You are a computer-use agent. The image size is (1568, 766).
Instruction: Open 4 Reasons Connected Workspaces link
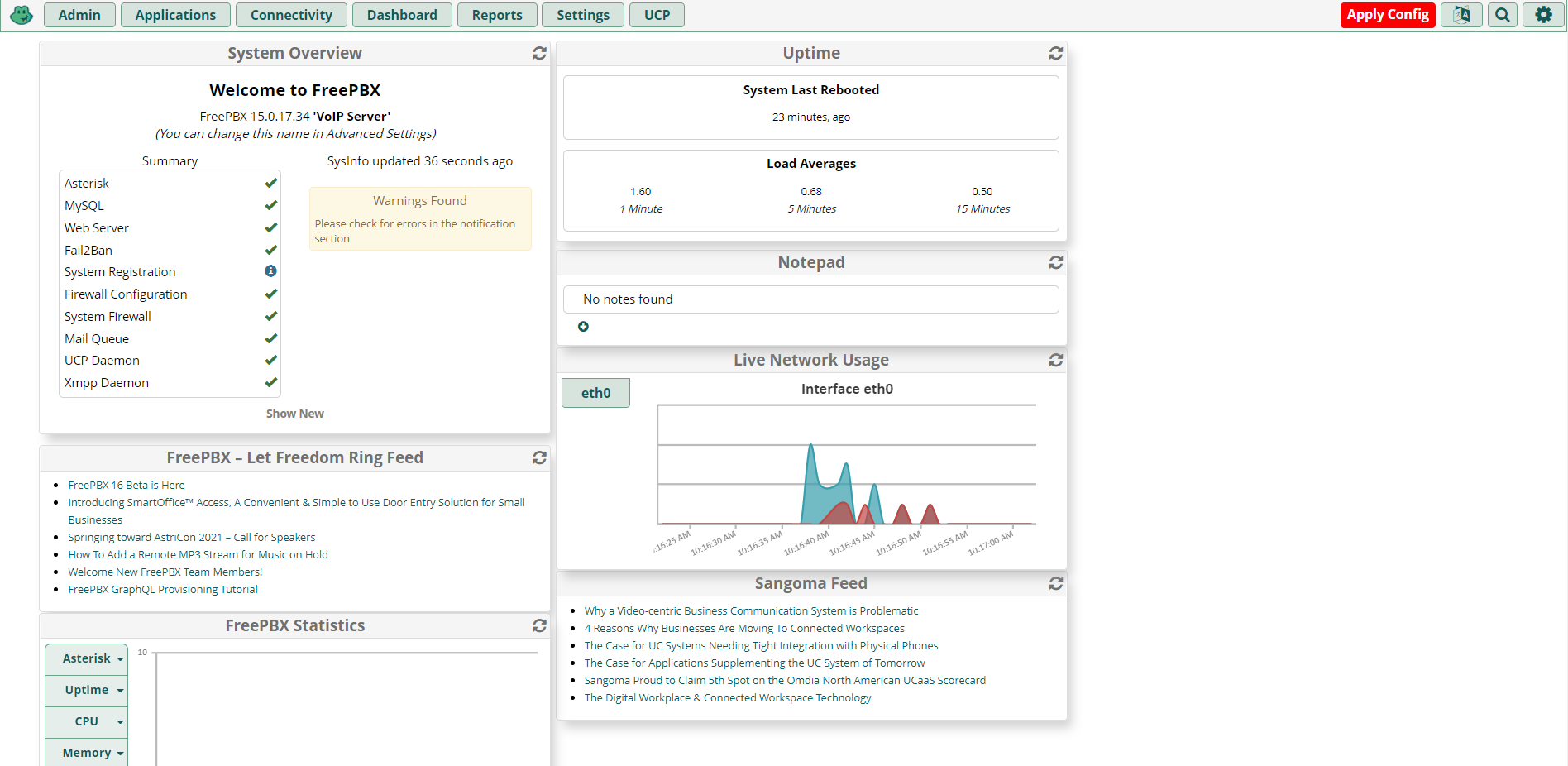[x=744, y=629]
